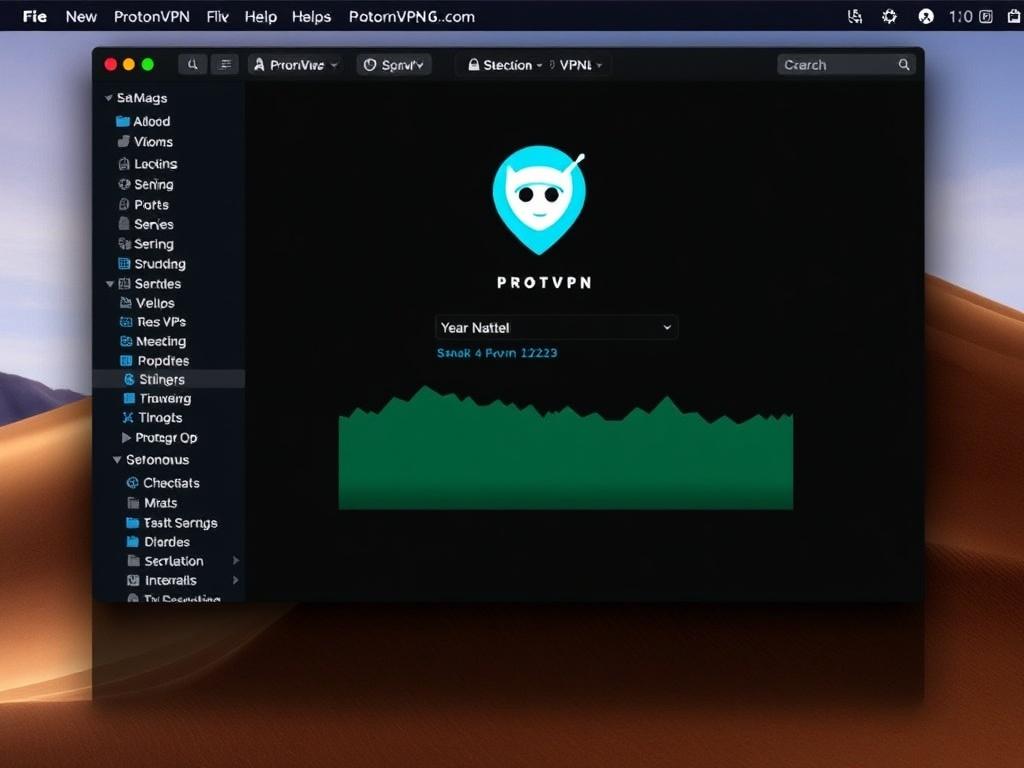Select the Chectiats sidebar icon
1024x768 pixels.
(133, 483)
